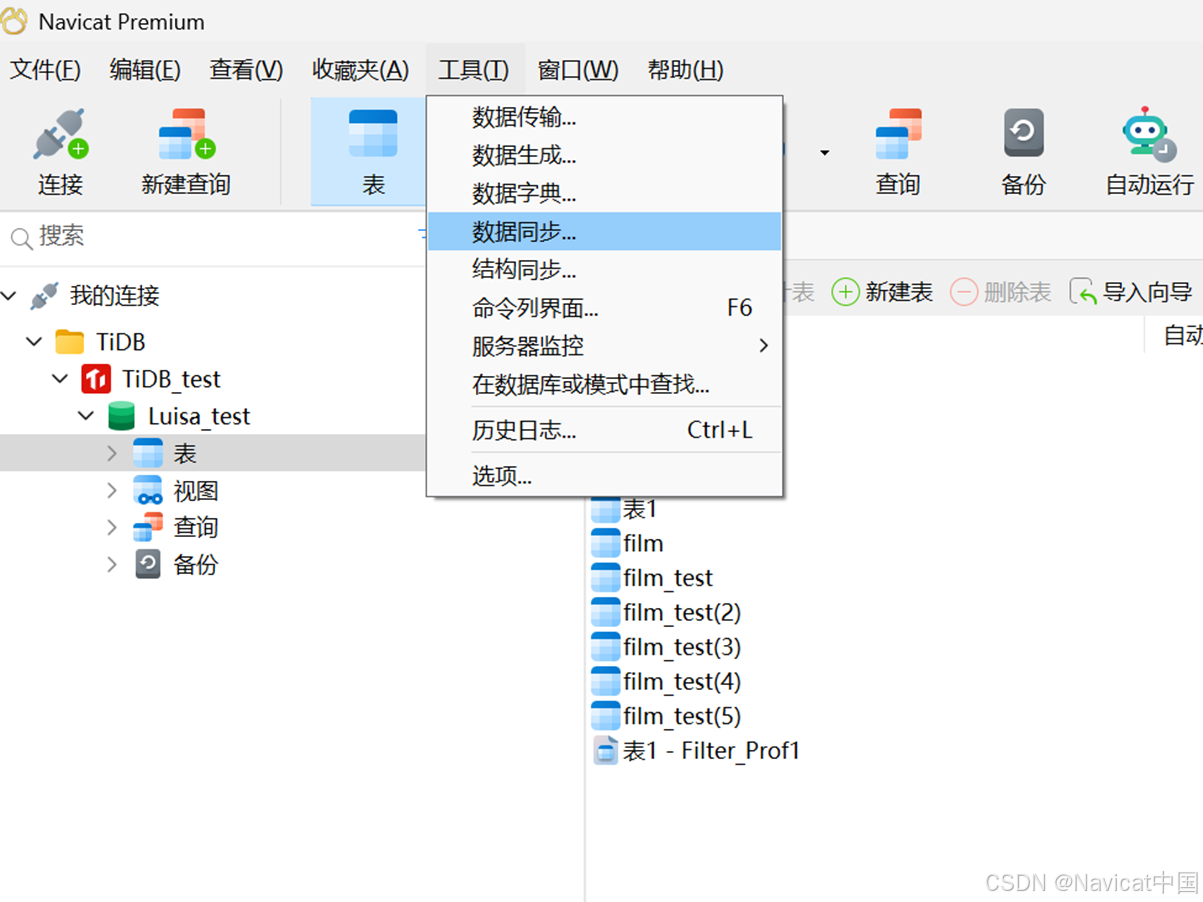
Task: Click the table icon beside film_test(3)
Action: click(x=605, y=647)
